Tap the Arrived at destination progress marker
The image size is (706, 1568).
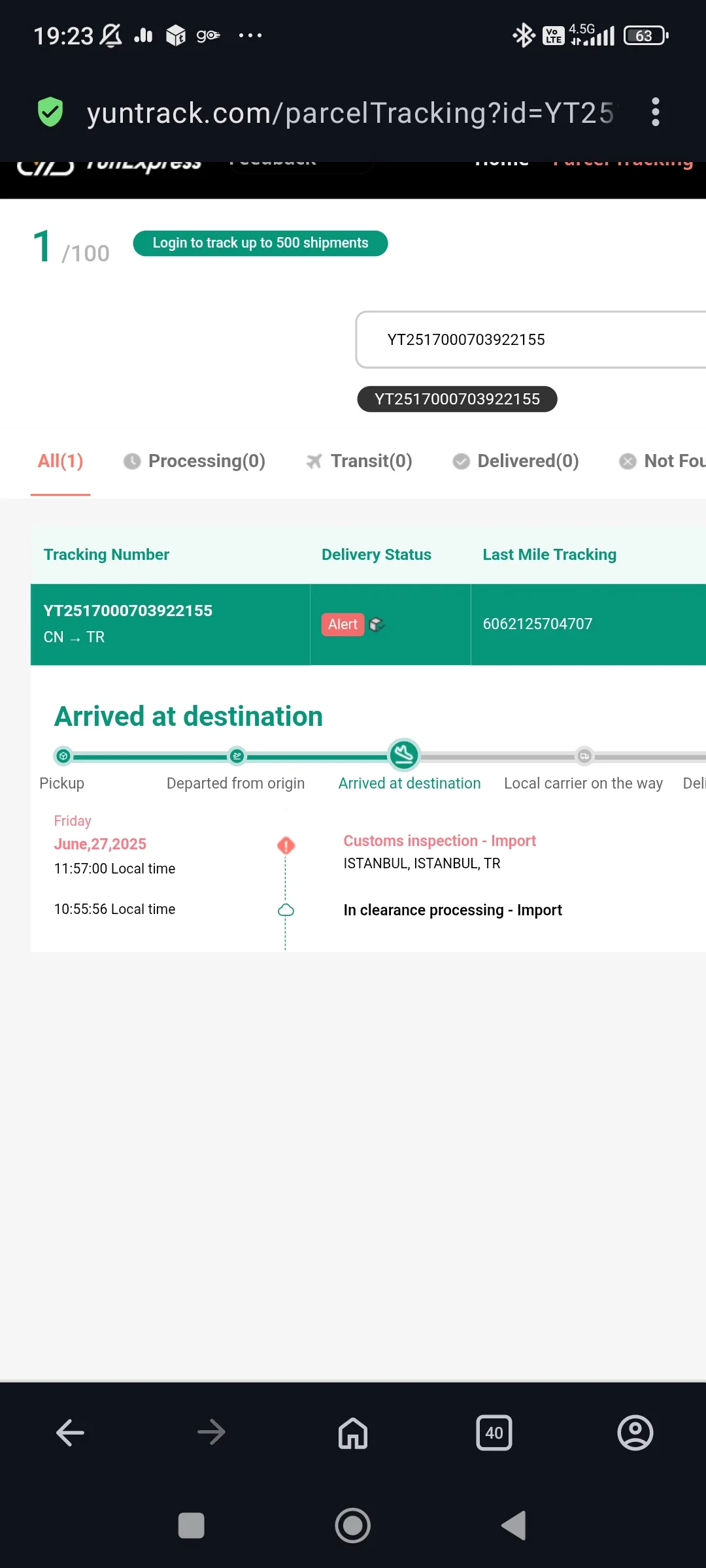coord(404,755)
